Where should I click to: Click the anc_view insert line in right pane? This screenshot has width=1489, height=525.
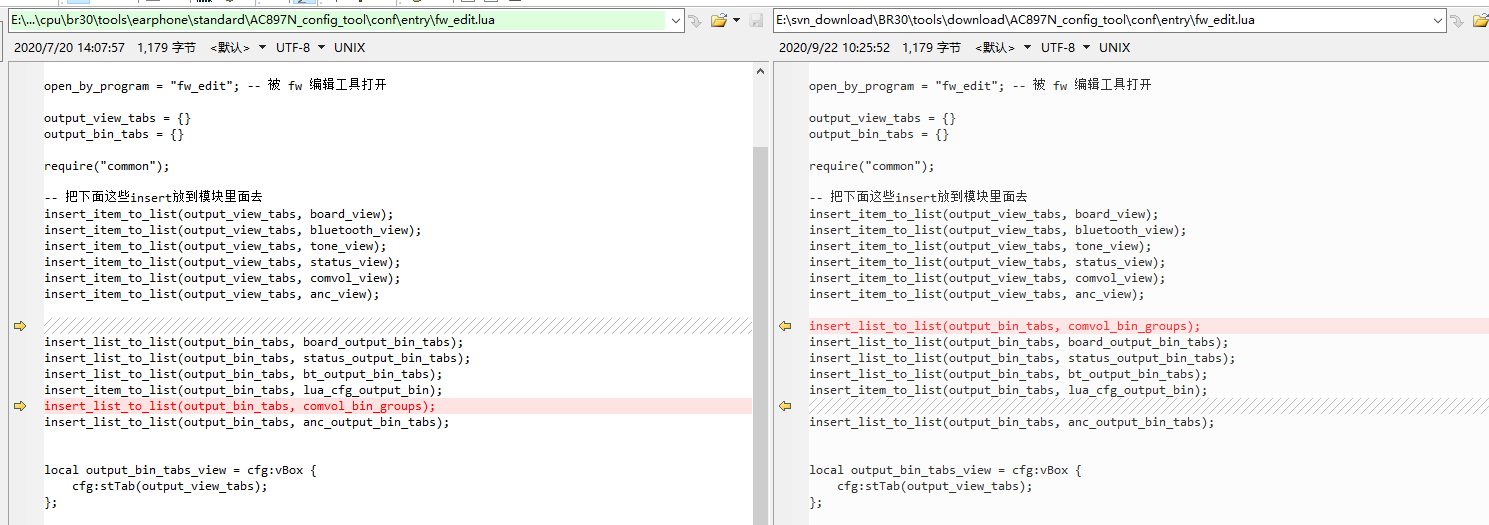(977, 294)
